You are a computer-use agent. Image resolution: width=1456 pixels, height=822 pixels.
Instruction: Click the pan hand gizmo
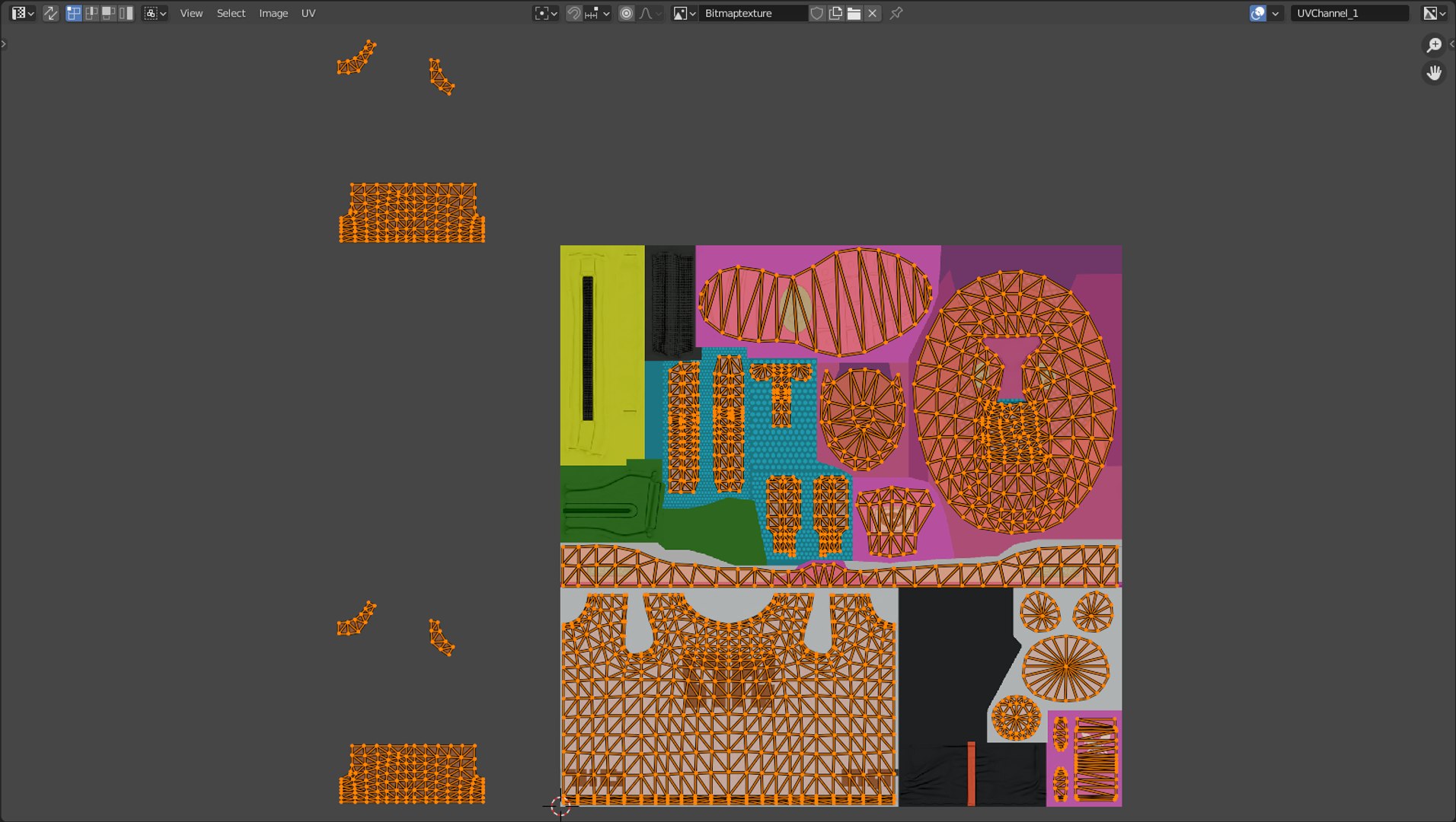pos(1434,73)
